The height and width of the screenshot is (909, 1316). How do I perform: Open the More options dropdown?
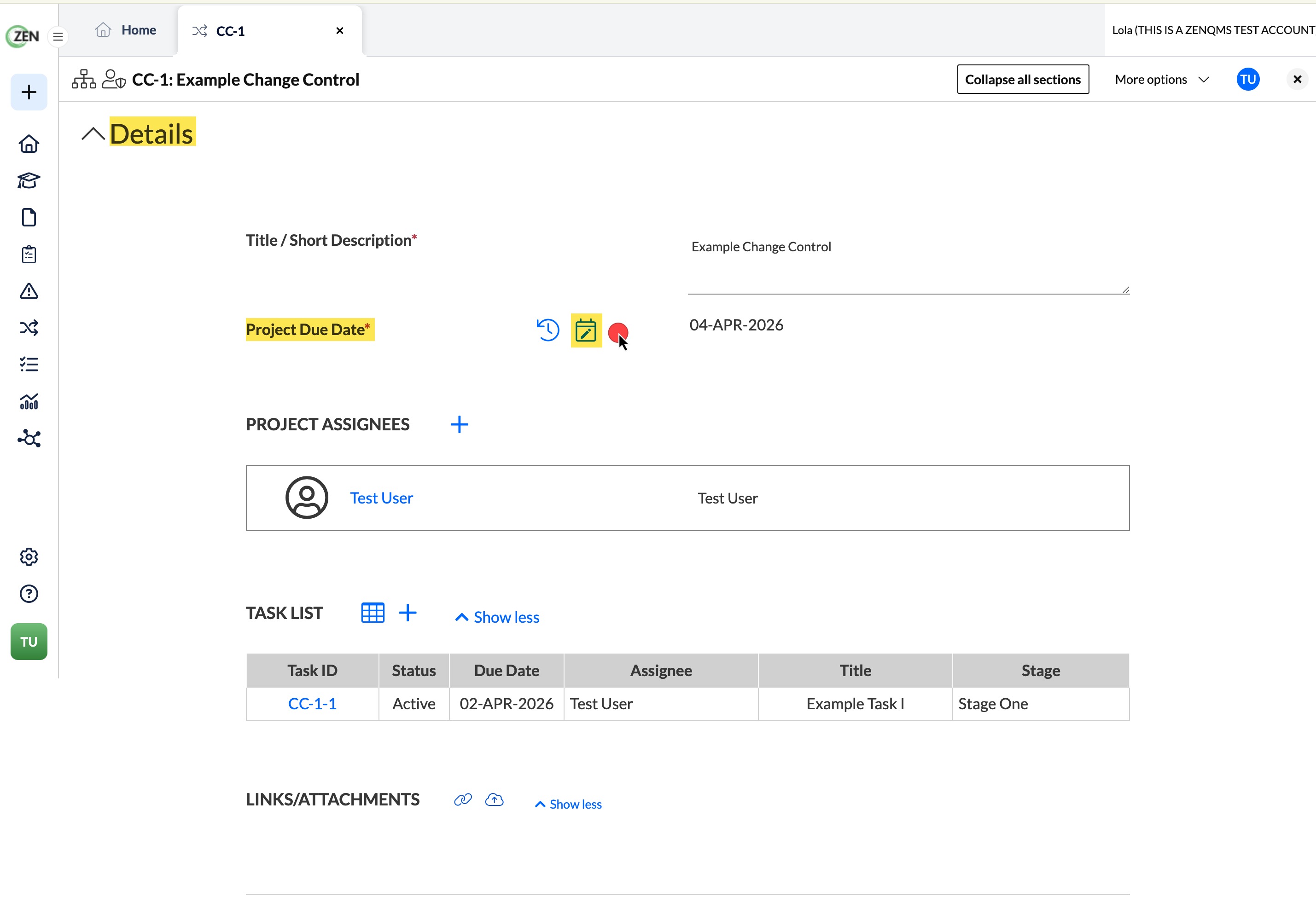[x=1162, y=80]
